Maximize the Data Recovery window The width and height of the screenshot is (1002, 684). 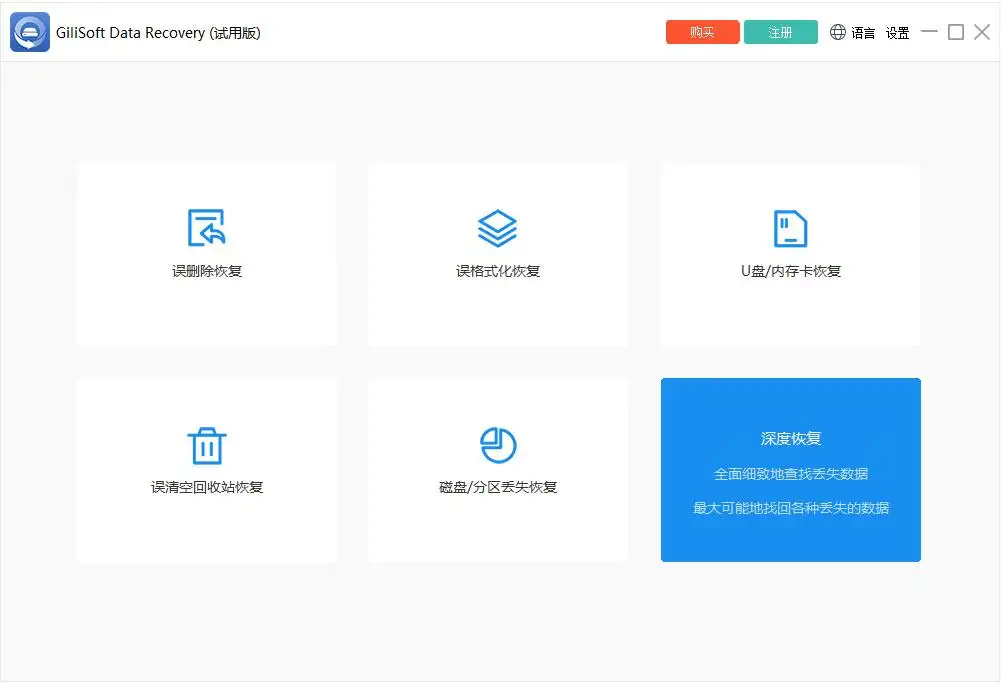[955, 32]
